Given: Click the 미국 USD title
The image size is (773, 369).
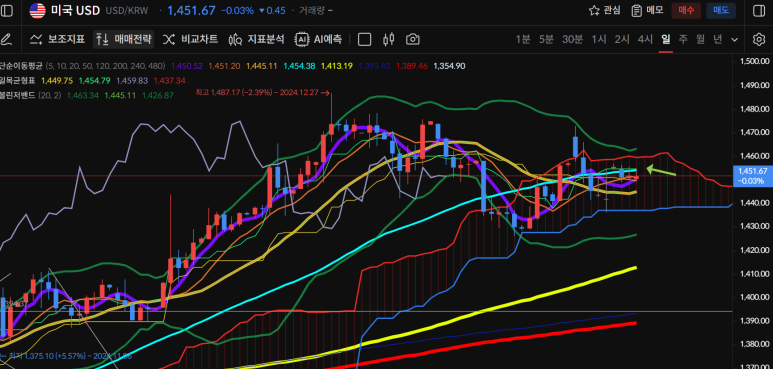Looking at the screenshot, I should [x=75, y=10].
